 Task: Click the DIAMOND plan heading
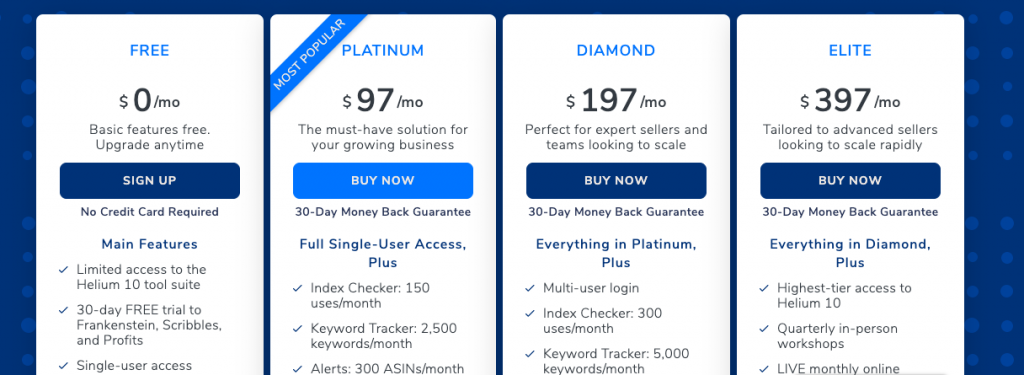tap(616, 50)
